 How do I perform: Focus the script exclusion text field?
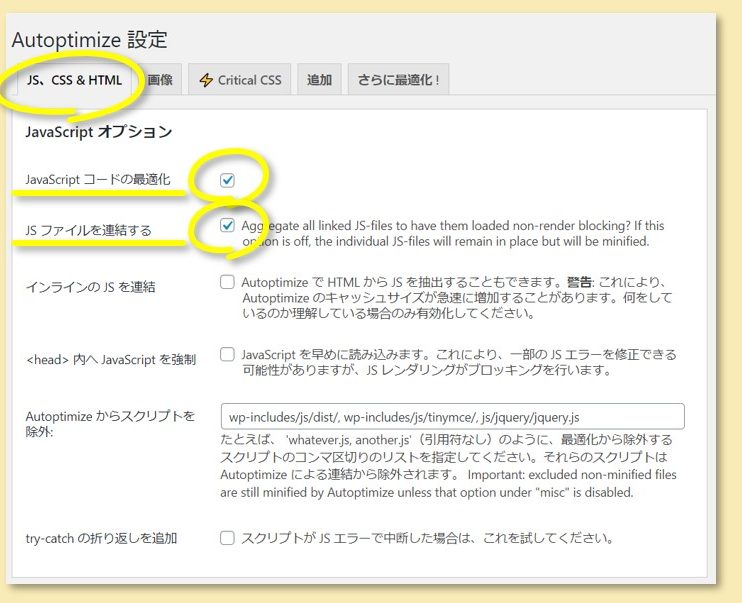pyautogui.click(x=452, y=417)
